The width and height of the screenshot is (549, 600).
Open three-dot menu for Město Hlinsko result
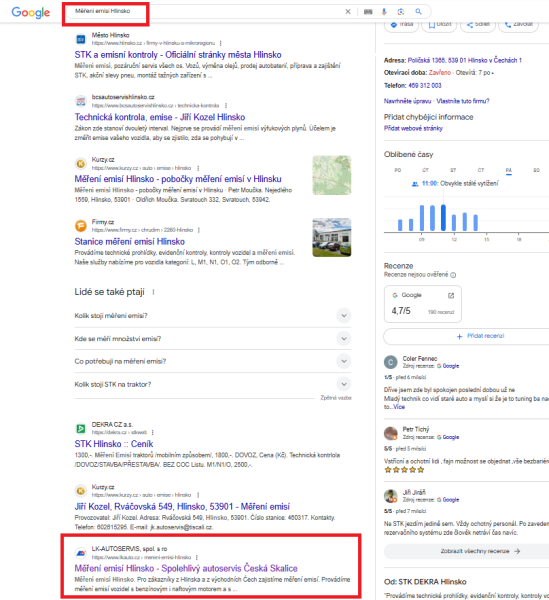(220, 43)
